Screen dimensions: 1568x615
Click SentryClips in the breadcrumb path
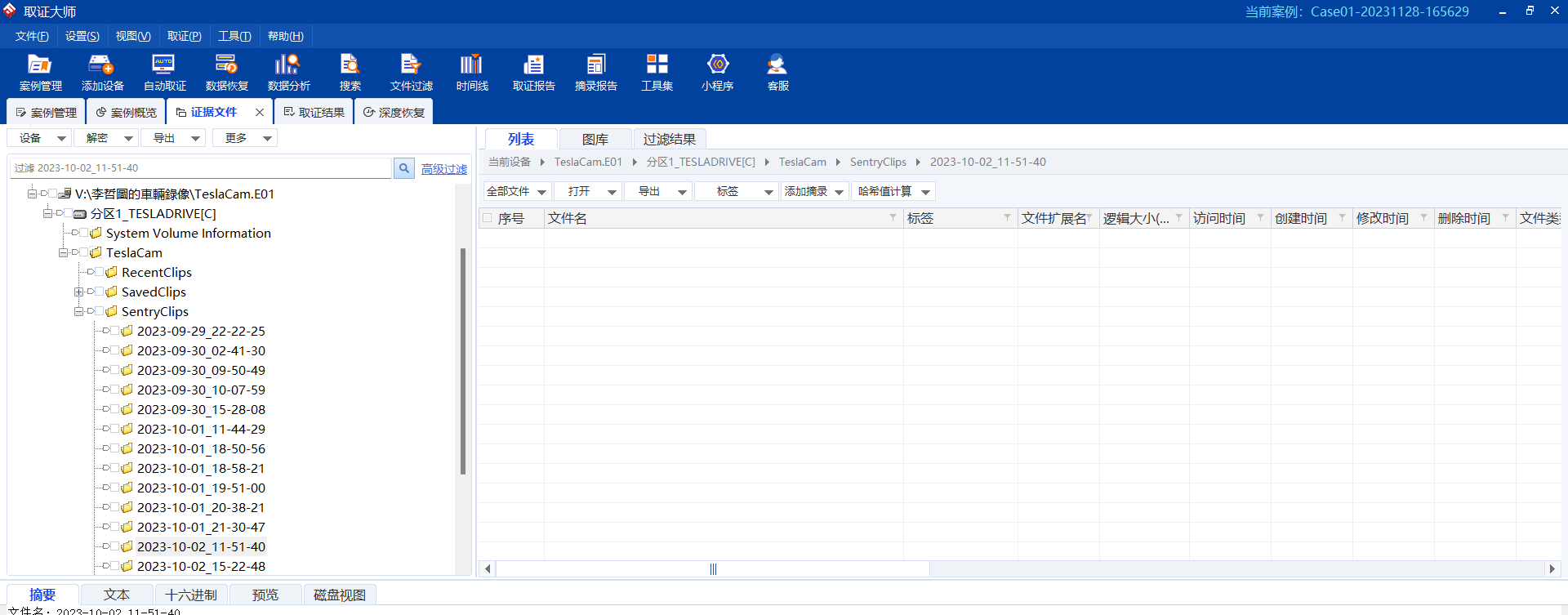[878, 162]
